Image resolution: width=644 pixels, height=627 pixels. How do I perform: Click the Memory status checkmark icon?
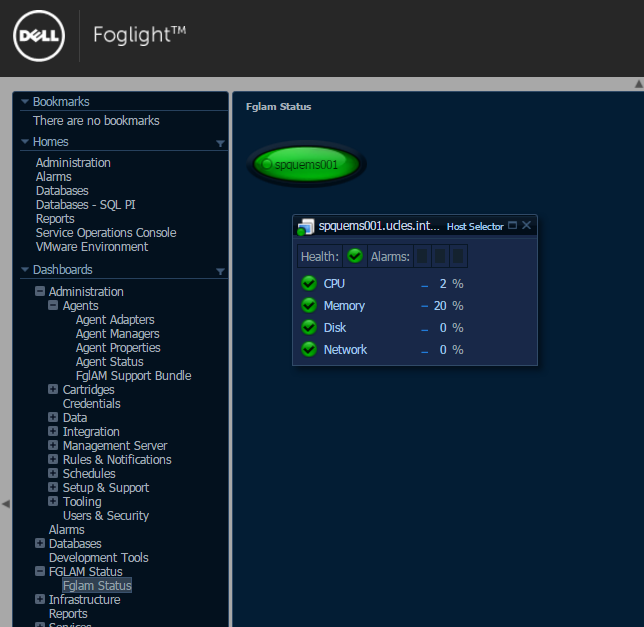[309, 305]
